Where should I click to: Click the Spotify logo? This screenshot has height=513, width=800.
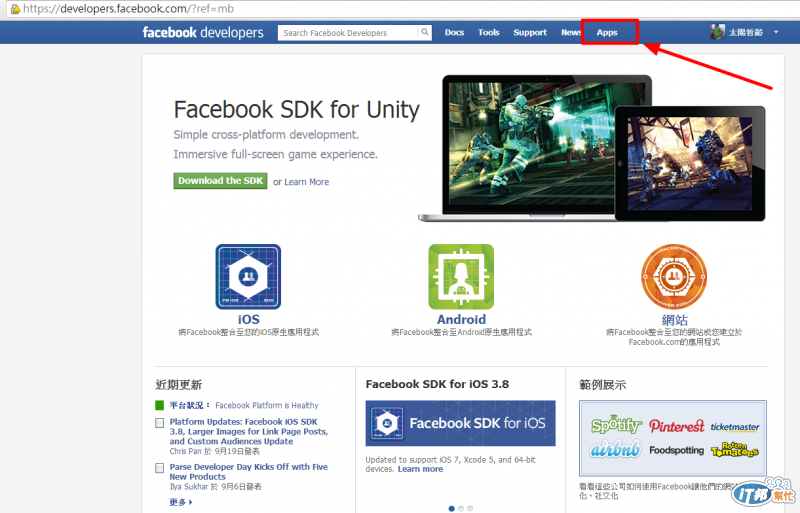[x=616, y=425]
